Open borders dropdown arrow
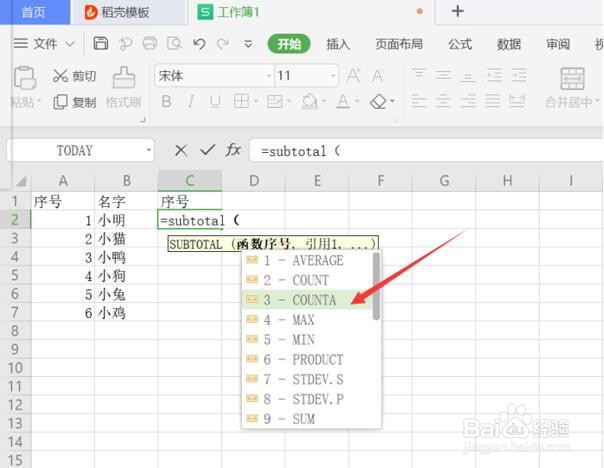 (x=256, y=102)
